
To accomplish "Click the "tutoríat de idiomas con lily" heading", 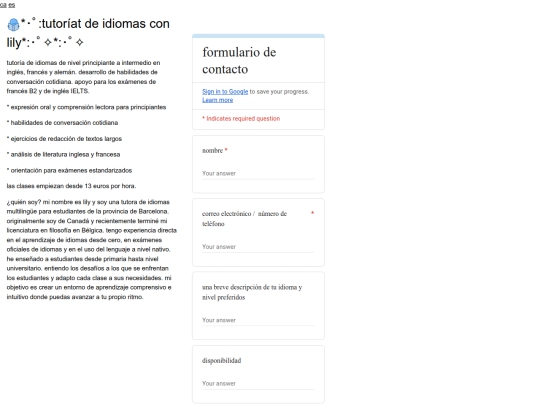I will (88, 33).
